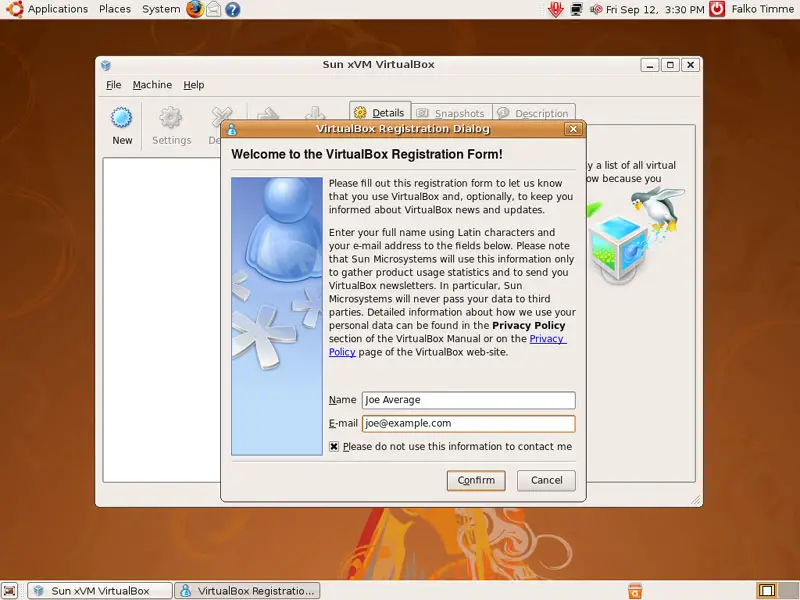
Task: Click the Cancel button in the registration form
Action: pyautogui.click(x=546, y=481)
